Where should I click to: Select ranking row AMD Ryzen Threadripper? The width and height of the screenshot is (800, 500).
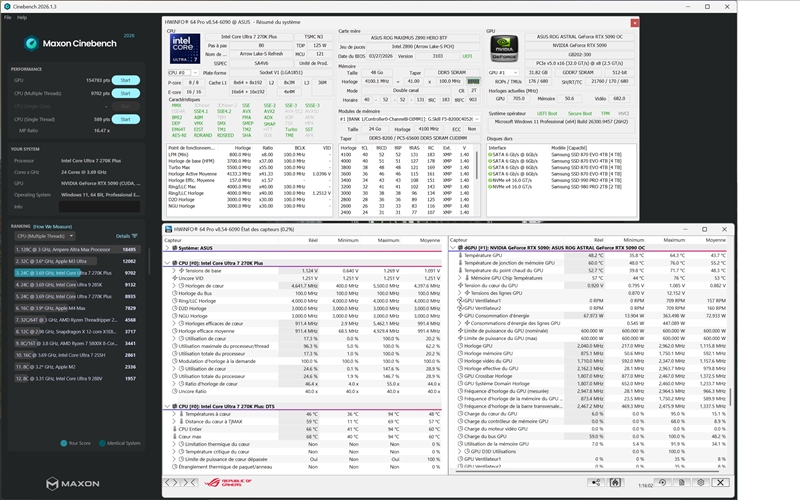coord(76,320)
